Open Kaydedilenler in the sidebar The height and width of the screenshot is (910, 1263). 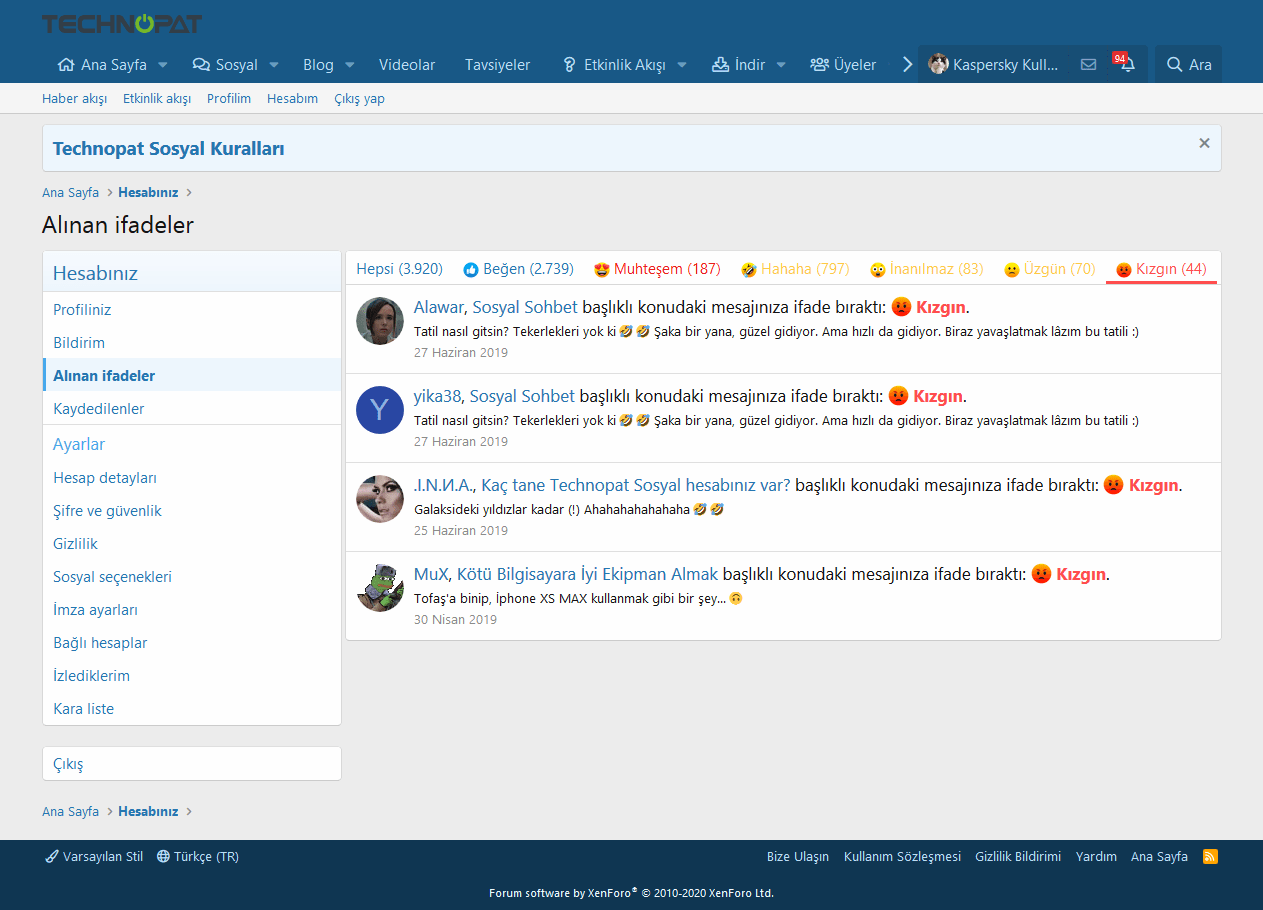(x=192, y=409)
